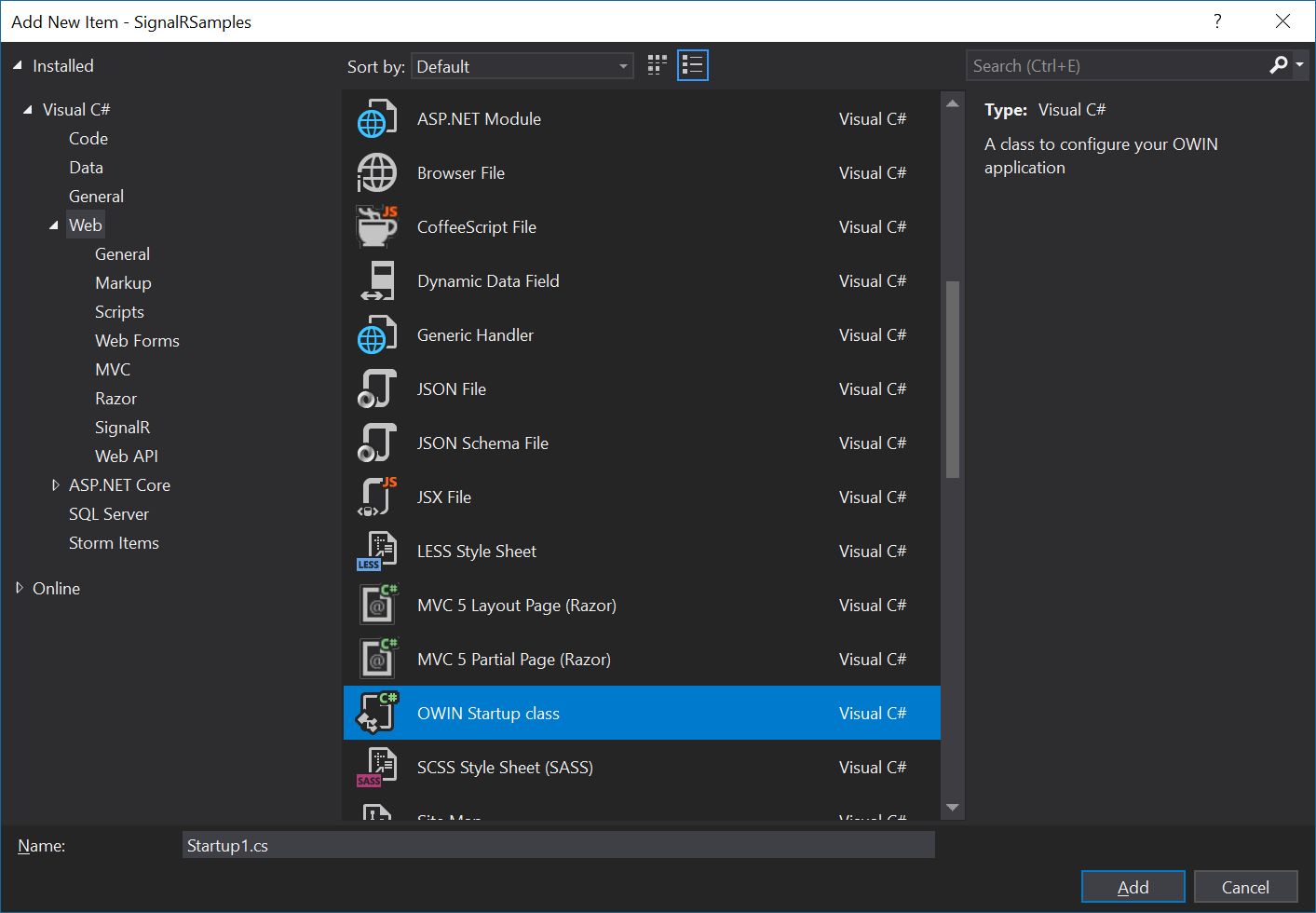
Task: Select 'SCSS Style Sheet (SASS)' row text
Action: (x=505, y=768)
